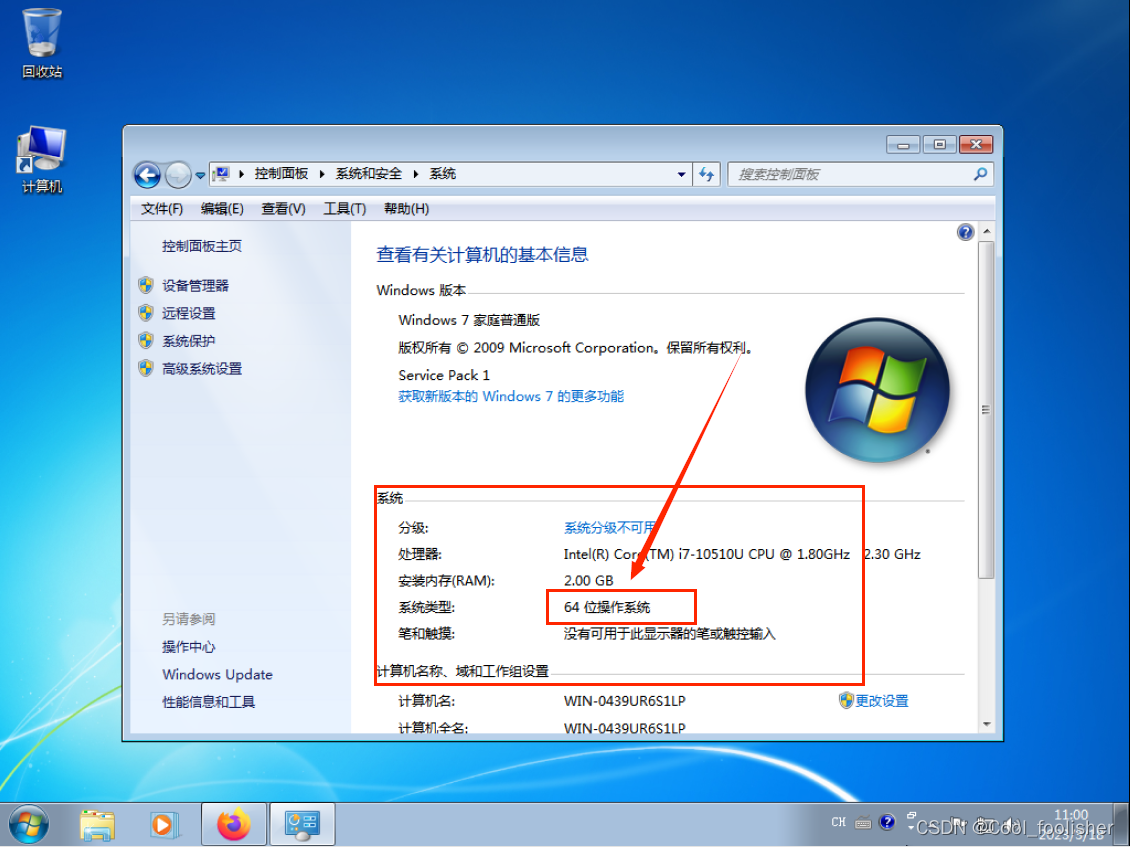Viewport: 1130px width, 847px height.
Task: Open the 查看(V) menu
Action: 283,208
